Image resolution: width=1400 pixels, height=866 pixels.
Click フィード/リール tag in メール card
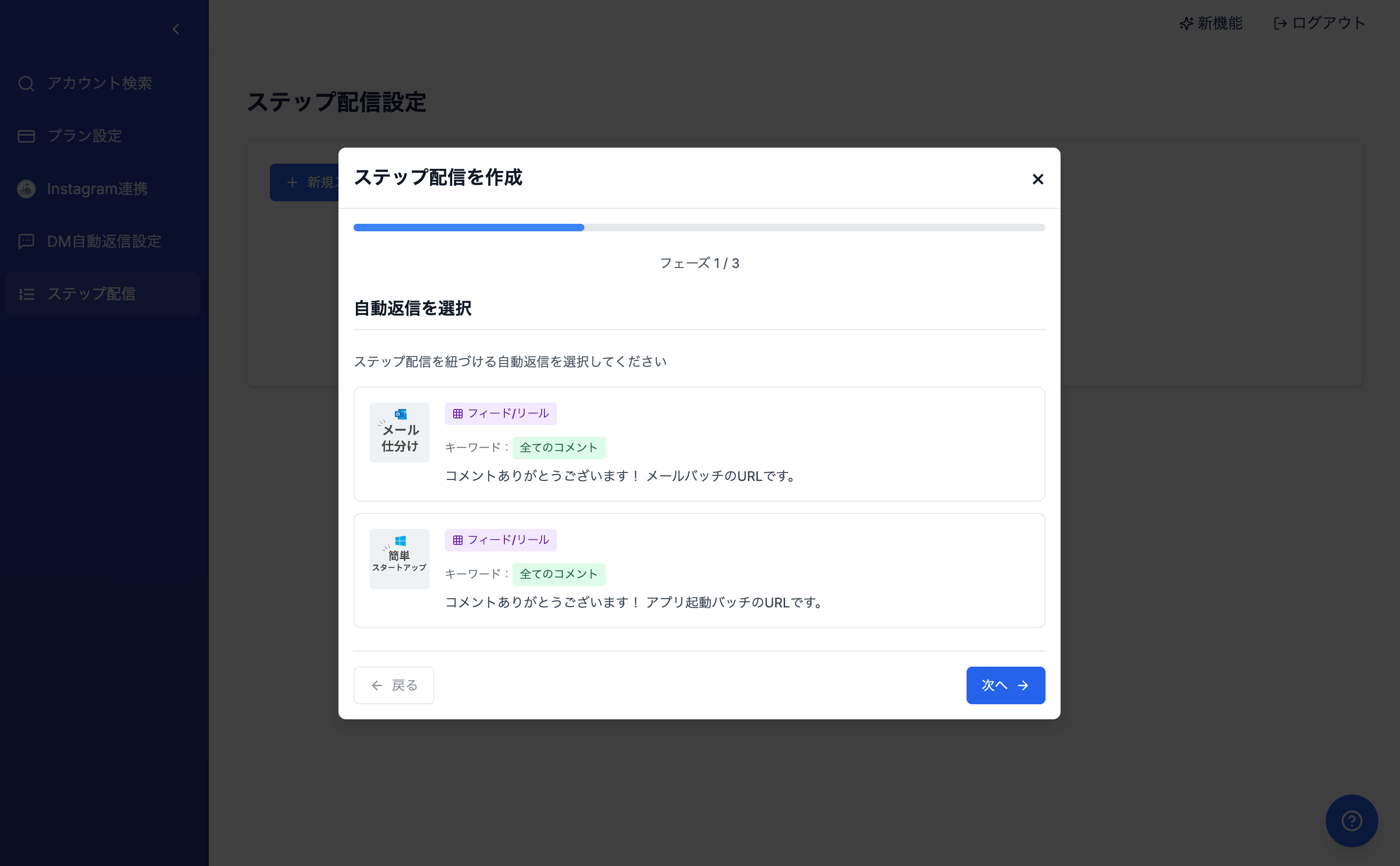click(x=501, y=414)
